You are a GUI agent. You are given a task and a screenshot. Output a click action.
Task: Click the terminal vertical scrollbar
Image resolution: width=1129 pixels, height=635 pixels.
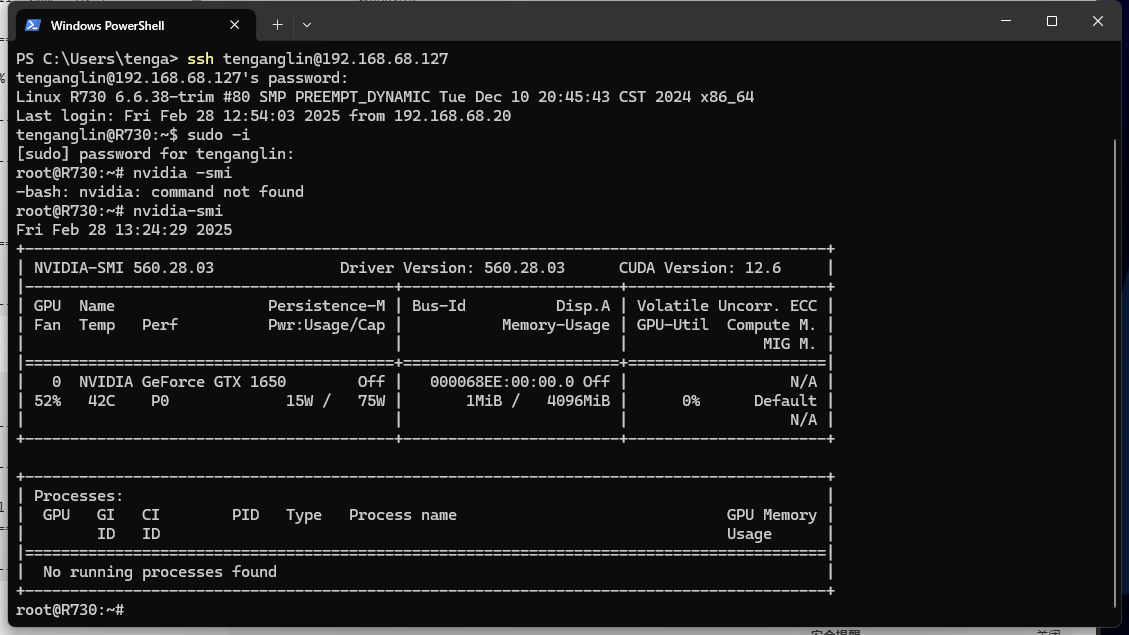point(1116,371)
